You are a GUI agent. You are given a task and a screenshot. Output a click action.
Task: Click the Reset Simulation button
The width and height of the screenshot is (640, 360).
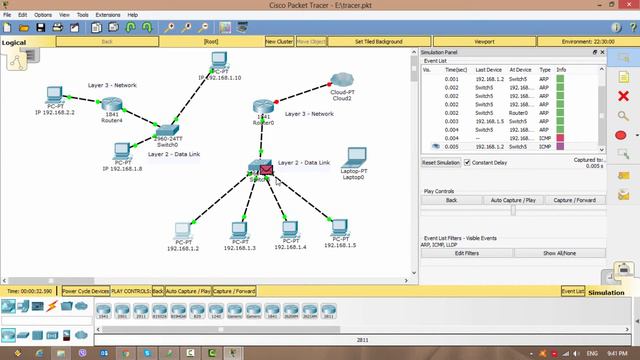click(441, 162)
